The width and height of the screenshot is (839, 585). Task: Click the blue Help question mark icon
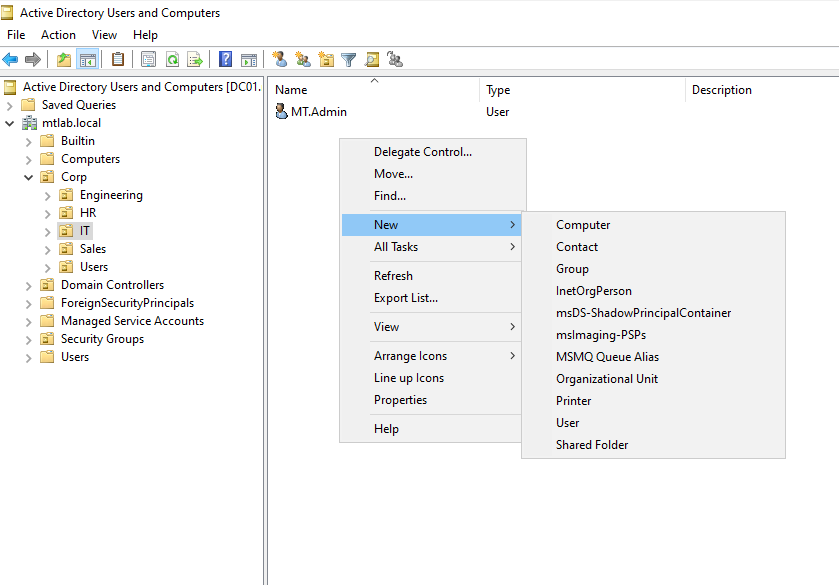pyautogui.click(x=225, y=59)
